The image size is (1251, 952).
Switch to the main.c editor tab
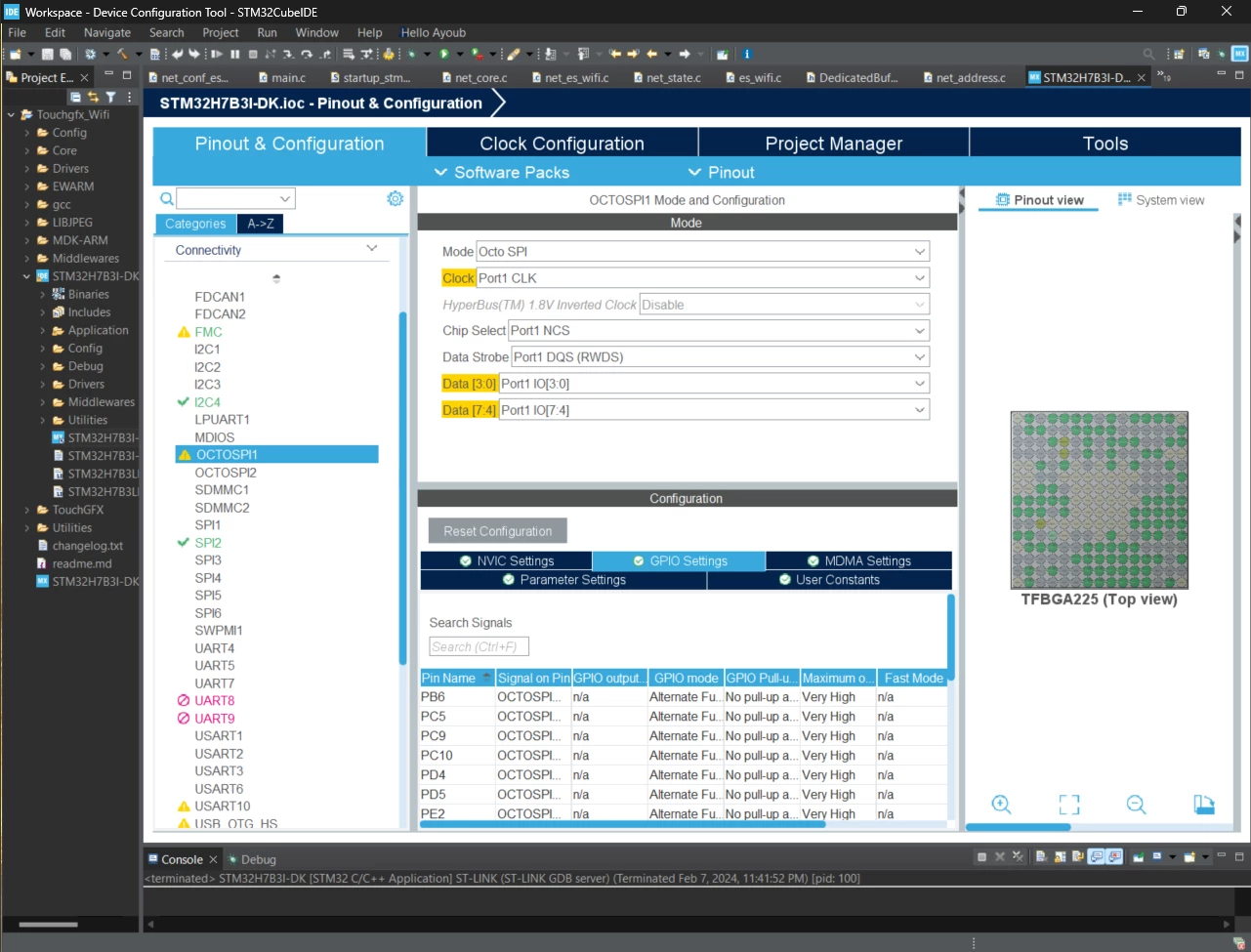coord(282,78)
